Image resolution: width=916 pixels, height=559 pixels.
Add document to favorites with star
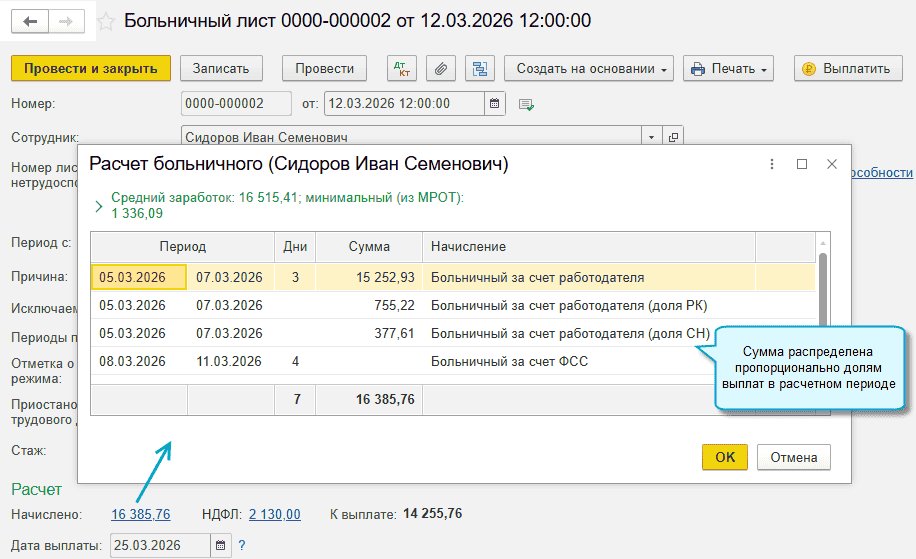click(x=105, y=21)
